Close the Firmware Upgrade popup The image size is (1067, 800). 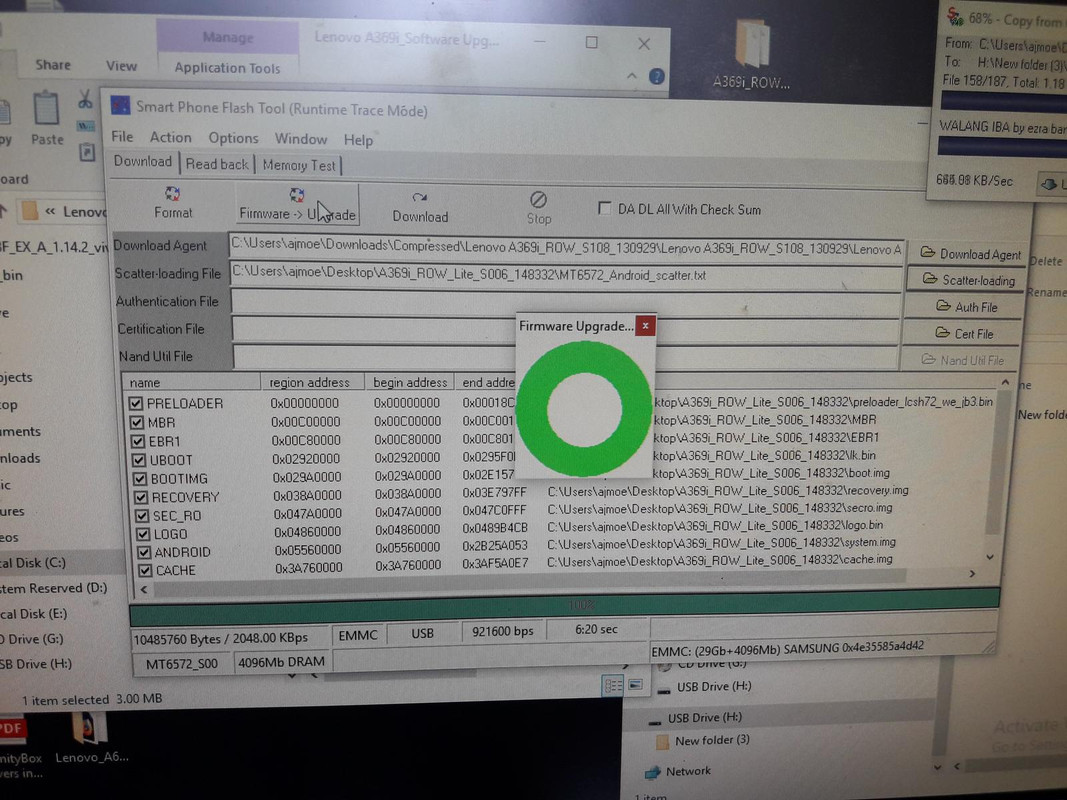click(x=645, y=326)
